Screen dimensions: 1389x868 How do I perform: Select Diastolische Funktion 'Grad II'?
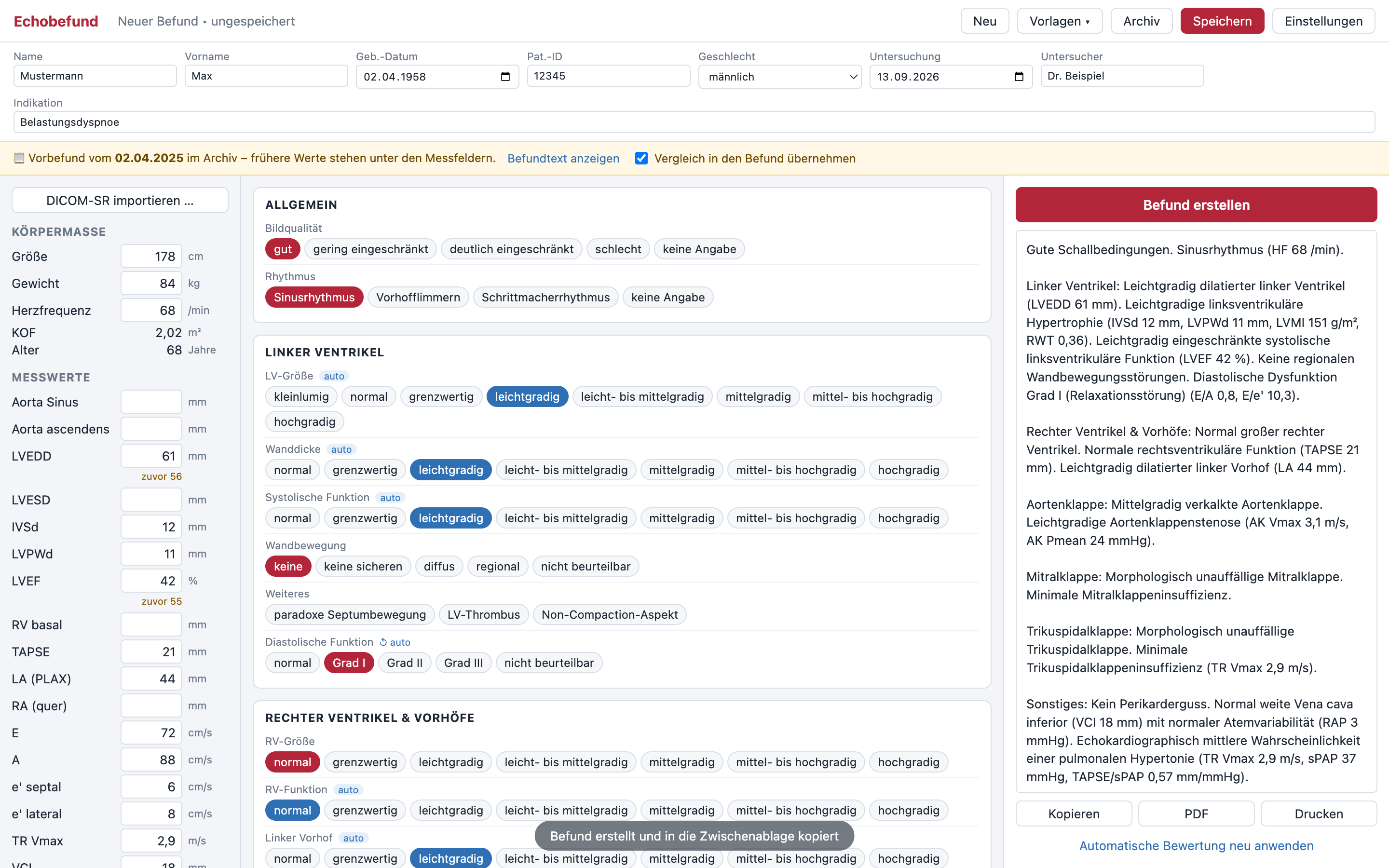tap(404, 663)
